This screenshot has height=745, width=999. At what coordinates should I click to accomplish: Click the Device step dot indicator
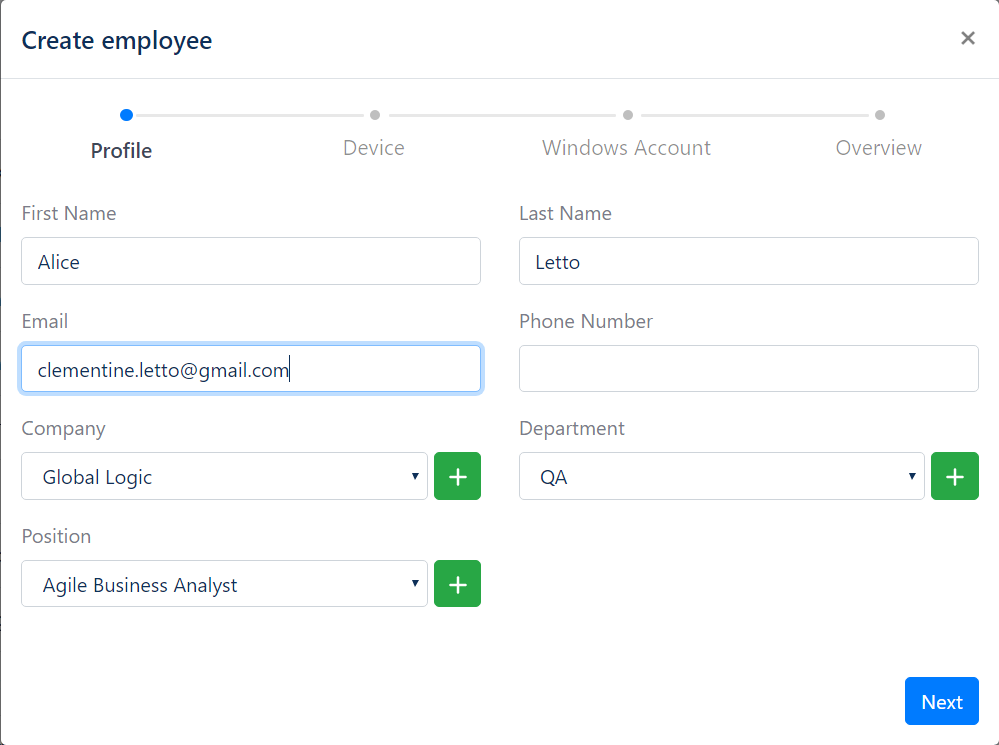(375, 115)
